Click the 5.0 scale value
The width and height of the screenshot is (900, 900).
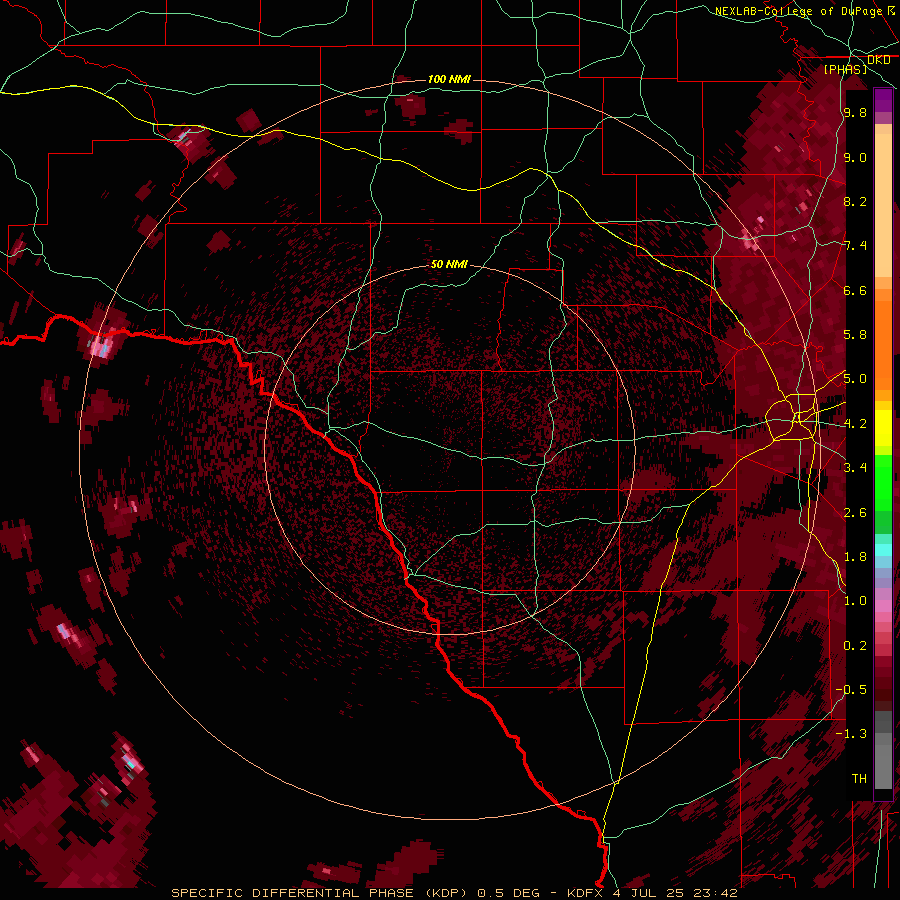coord(855,379)
